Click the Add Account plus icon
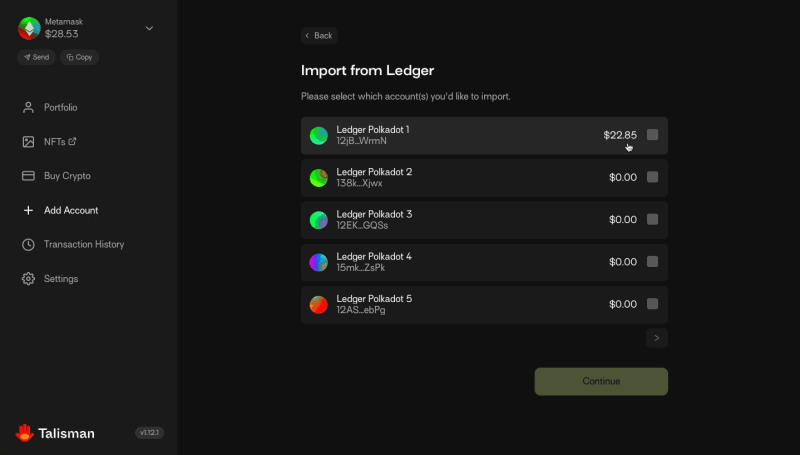This screenshot has width=800, height=455. pyautogui.click(x=28, y=210)
